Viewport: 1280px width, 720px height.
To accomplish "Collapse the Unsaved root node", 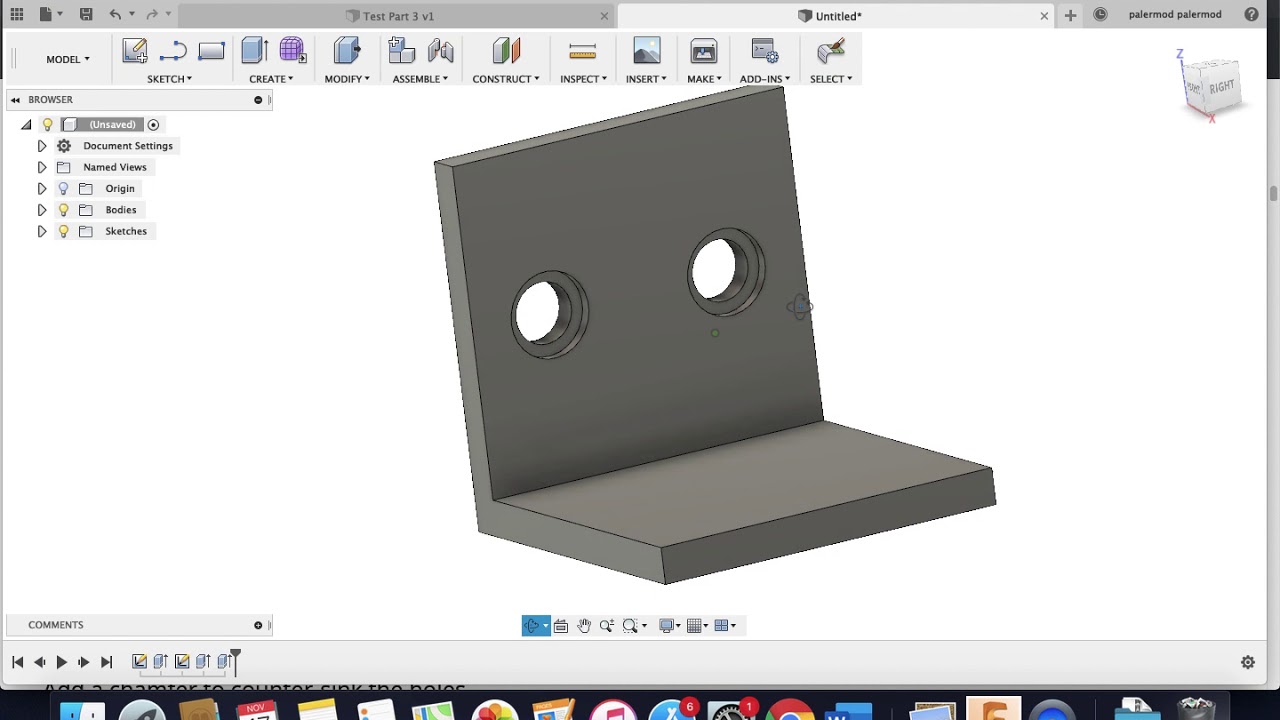I will tap(26, 125).
